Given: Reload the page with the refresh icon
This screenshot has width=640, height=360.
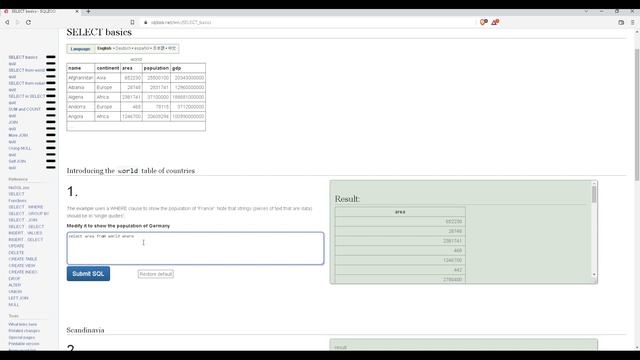Looking at the screenshot, I should coord(28,22).
